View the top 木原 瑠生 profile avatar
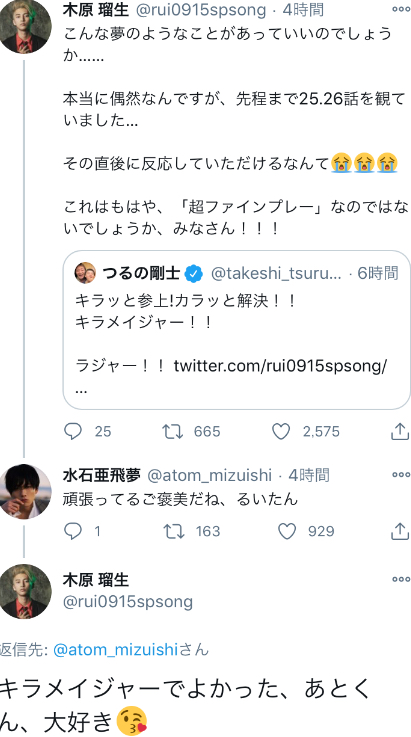Screen dimensions: 411x737 click(x=25, y=26)
